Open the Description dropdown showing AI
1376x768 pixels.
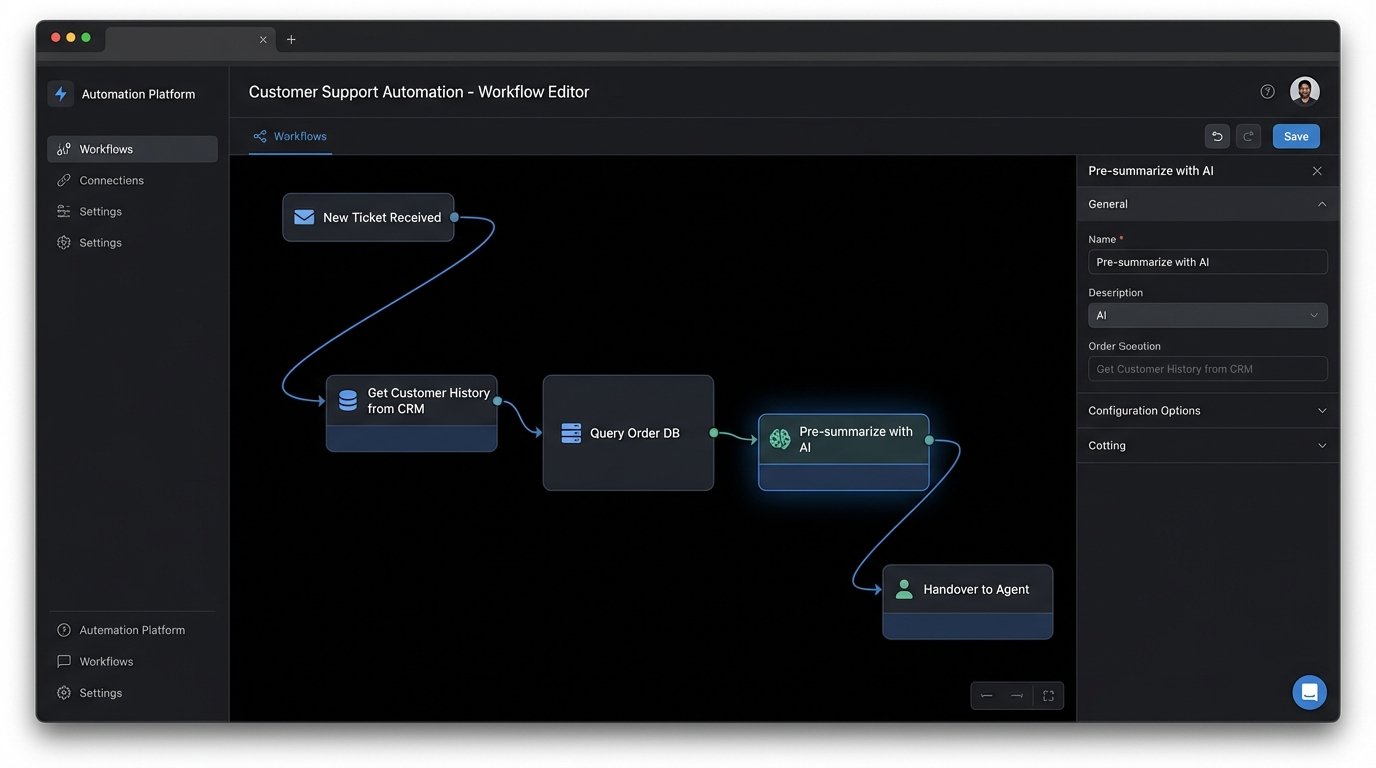[1207, 315]
